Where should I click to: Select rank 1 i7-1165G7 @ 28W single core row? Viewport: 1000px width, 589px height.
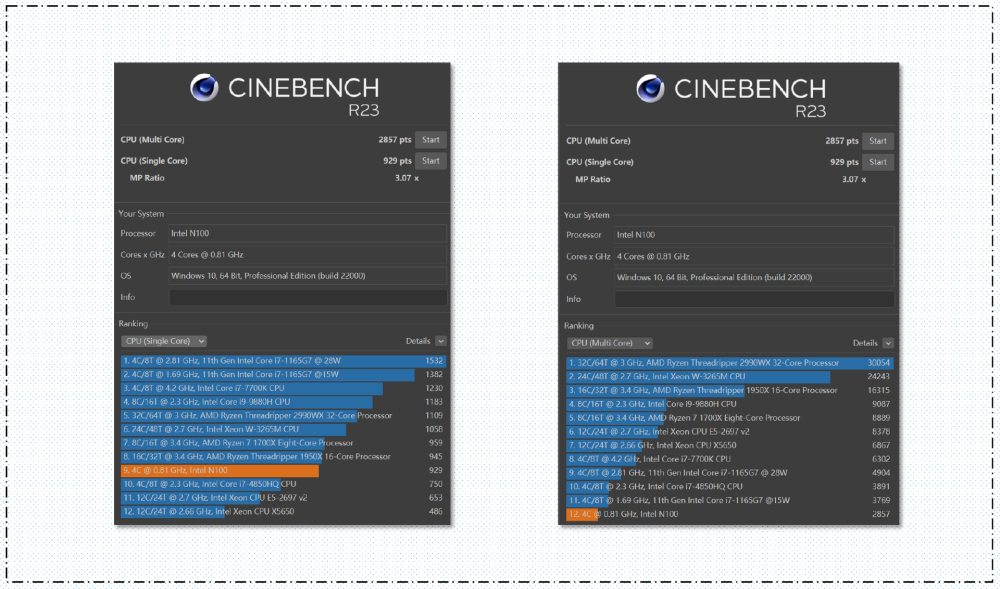[283, 361]
